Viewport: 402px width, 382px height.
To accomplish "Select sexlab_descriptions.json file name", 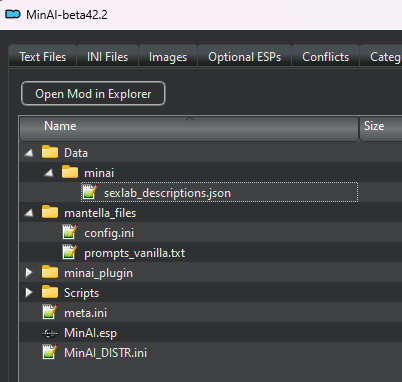I will (167, 193).
